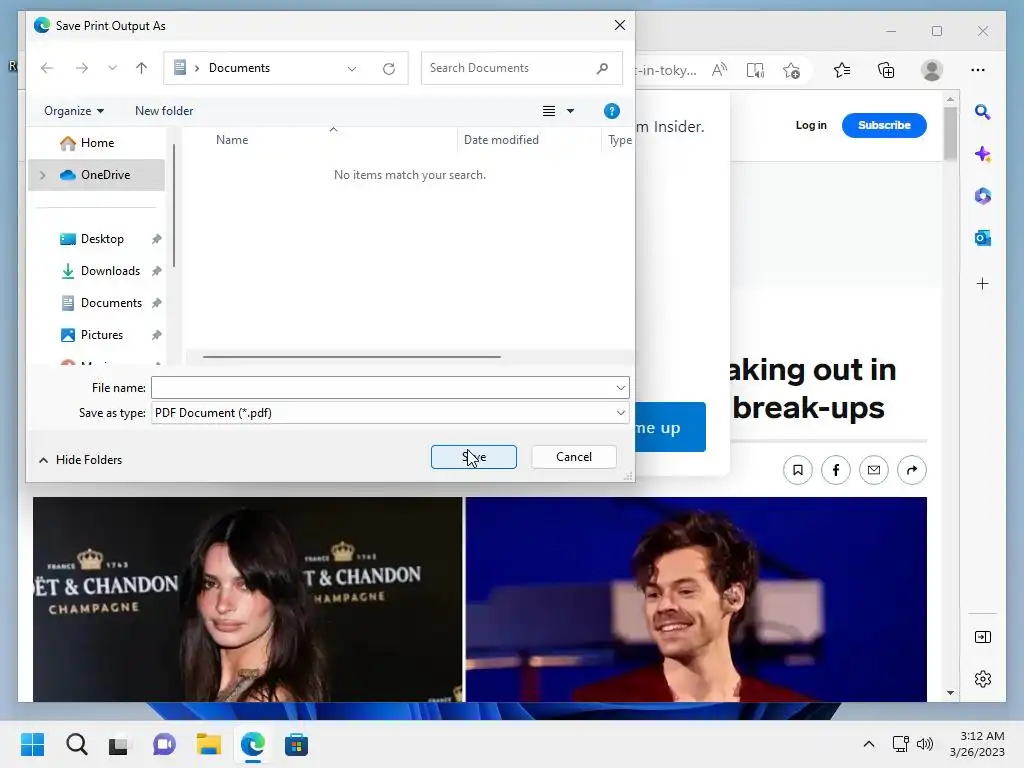This screenshot has height=768, width=1024.
Task: Unpin Desktop via its pin icon
Action: [x=157, y=239]
